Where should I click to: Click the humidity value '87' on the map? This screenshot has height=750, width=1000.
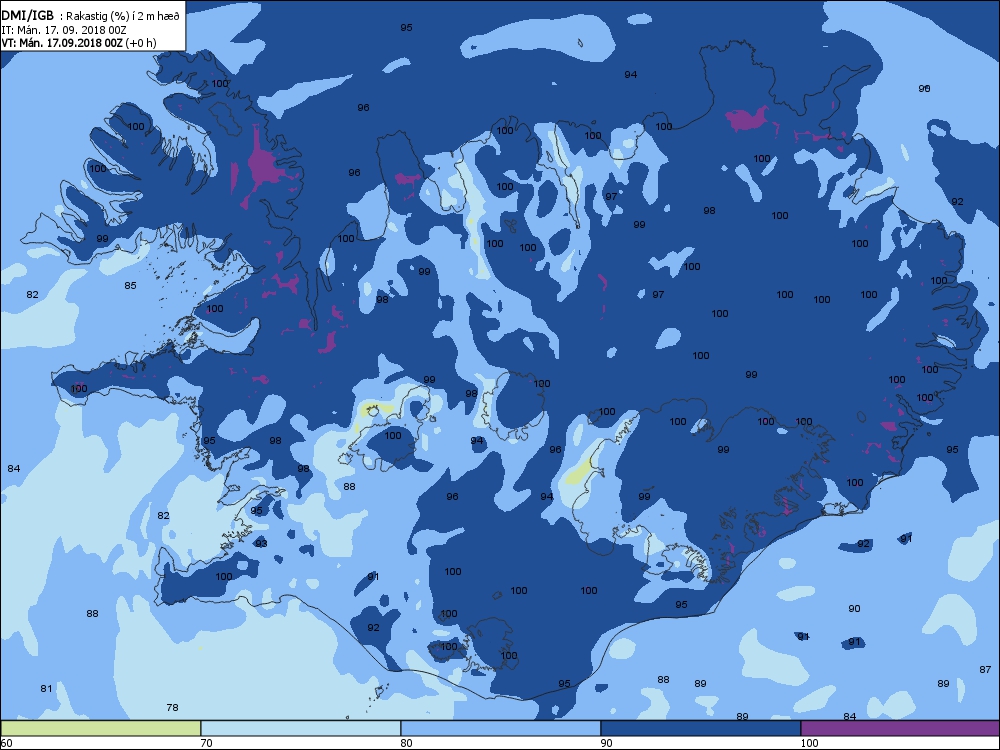pyautogui.click(x=985, y=669)
